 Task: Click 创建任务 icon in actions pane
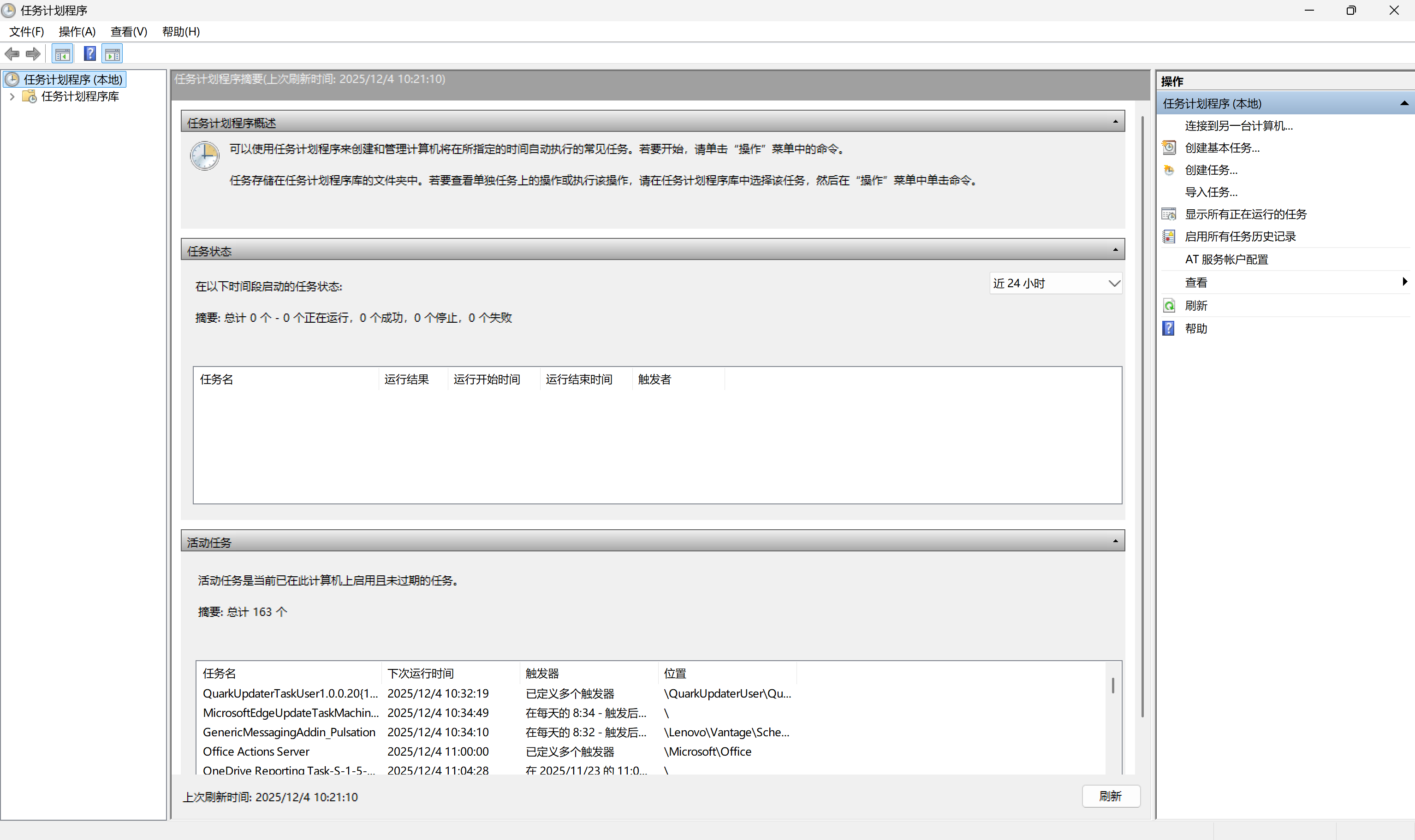pos(1169,170)
